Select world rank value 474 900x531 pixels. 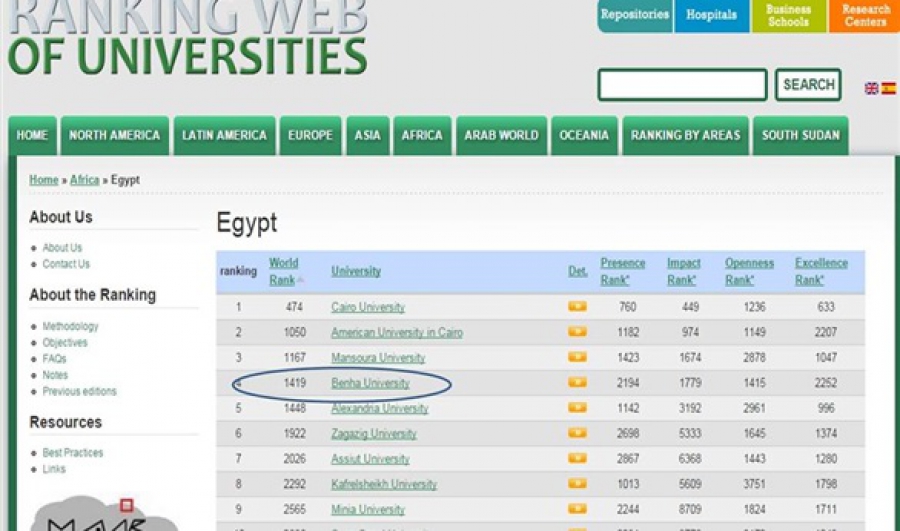pyautogui.click(x=294, y=307)
